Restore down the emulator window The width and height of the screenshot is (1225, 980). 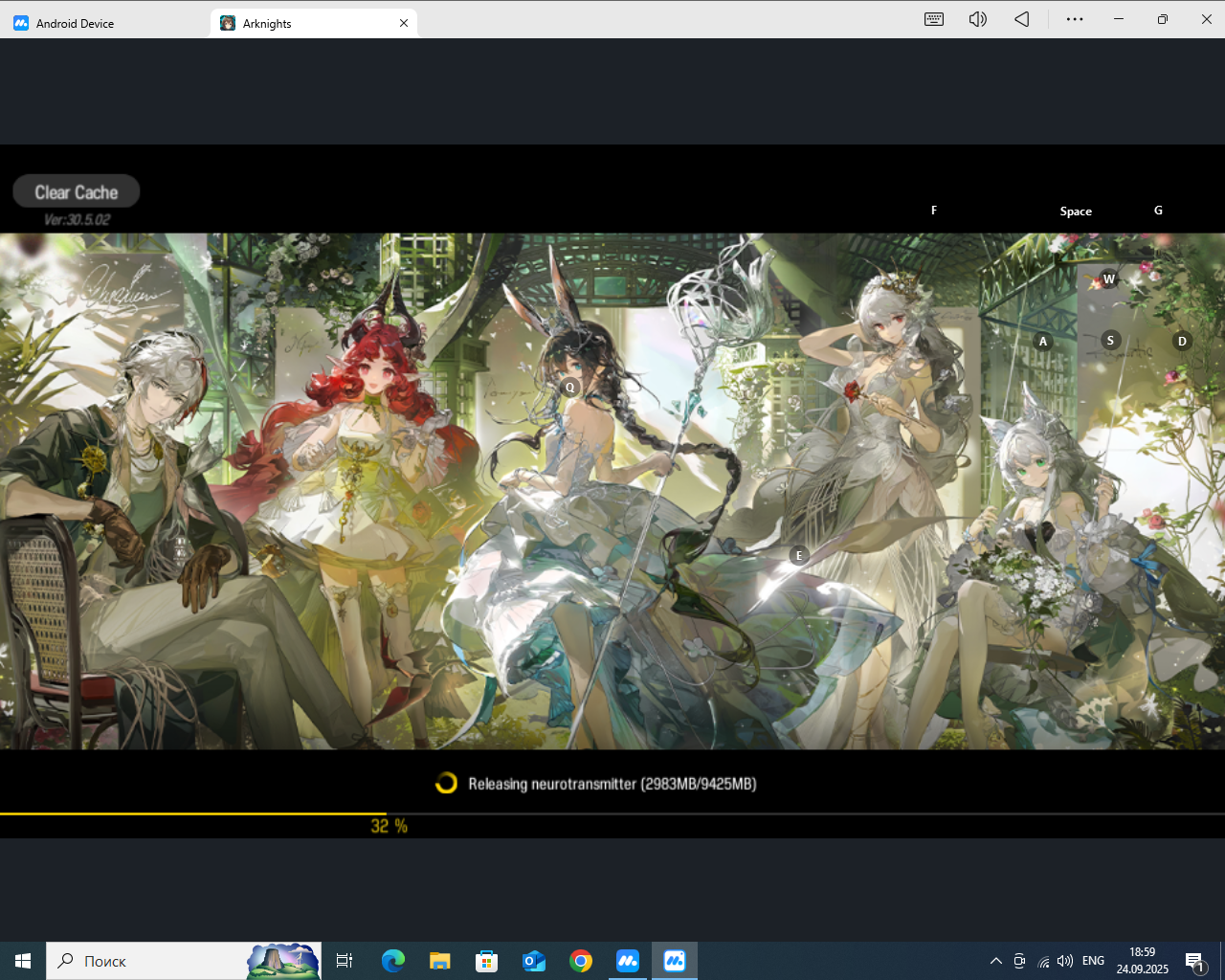coord(1163,19)
